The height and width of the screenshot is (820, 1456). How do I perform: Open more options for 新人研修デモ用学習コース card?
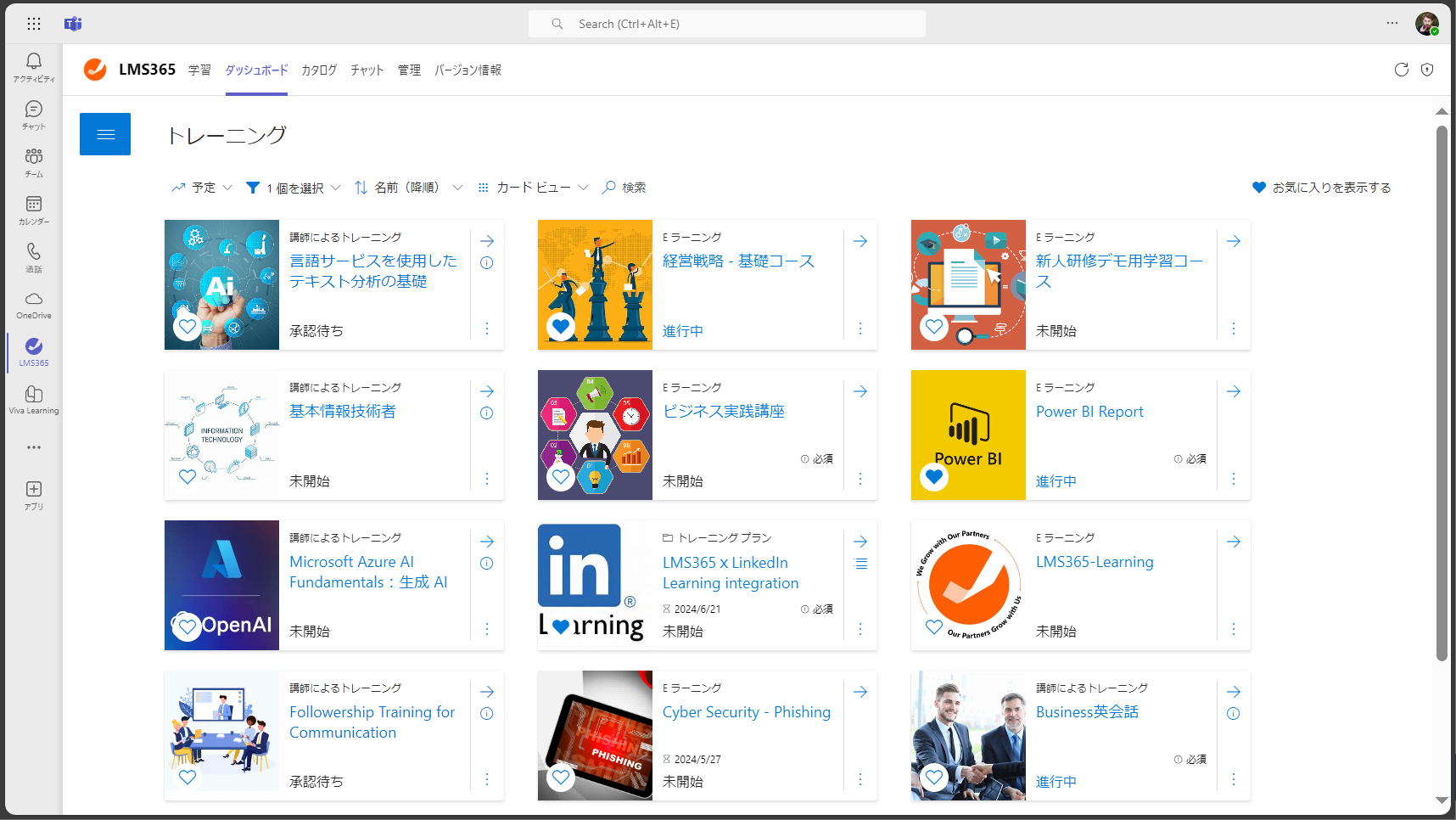(1234, 329)
